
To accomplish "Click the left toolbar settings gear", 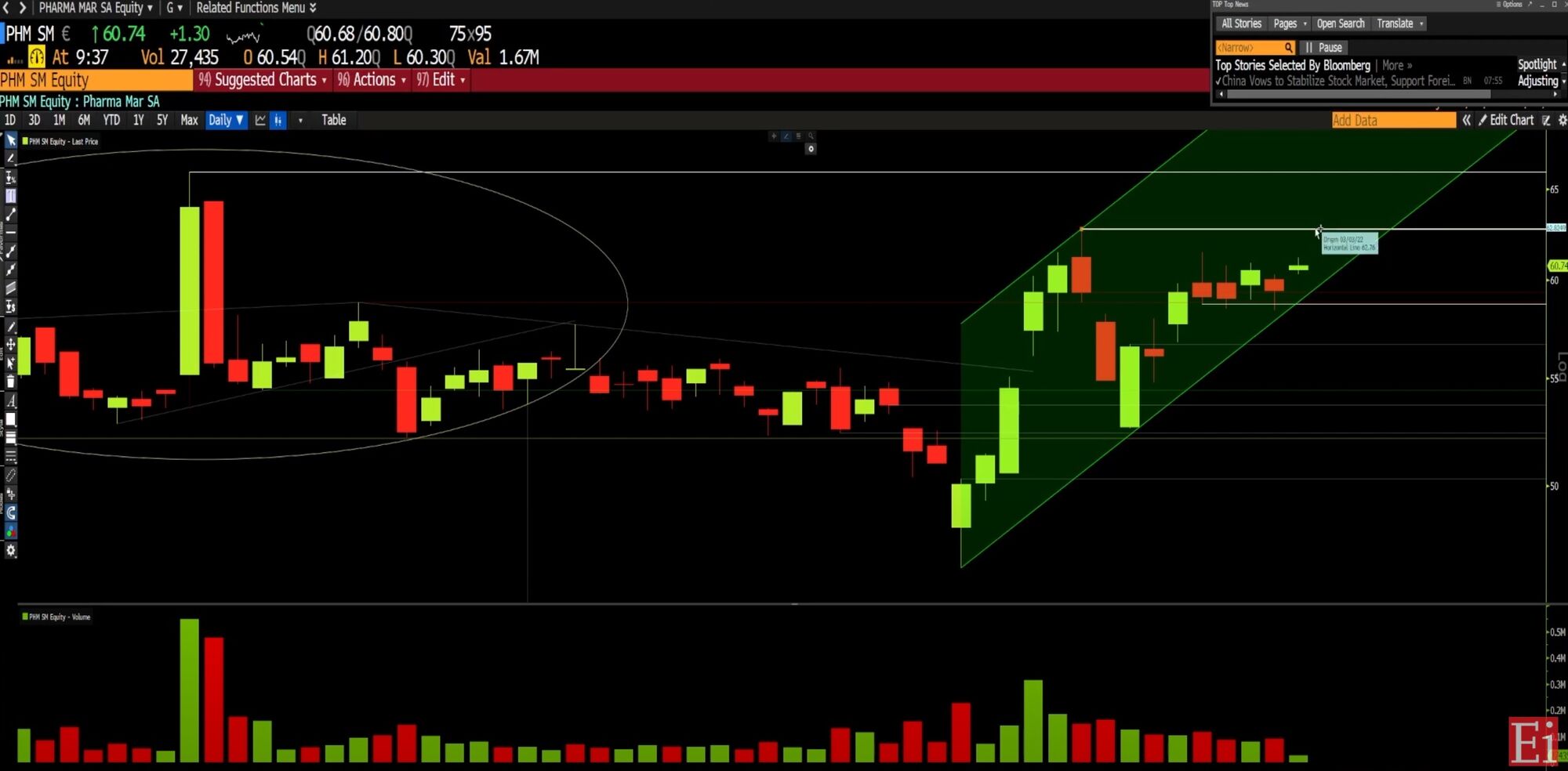I will [11, 551].
